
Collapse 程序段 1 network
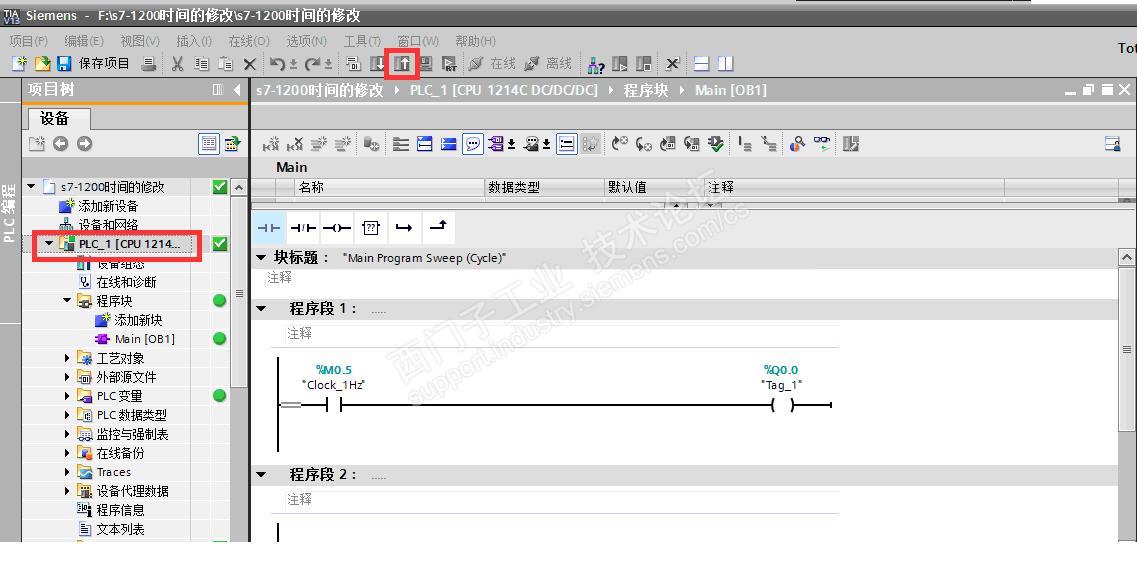click(262, 308)
